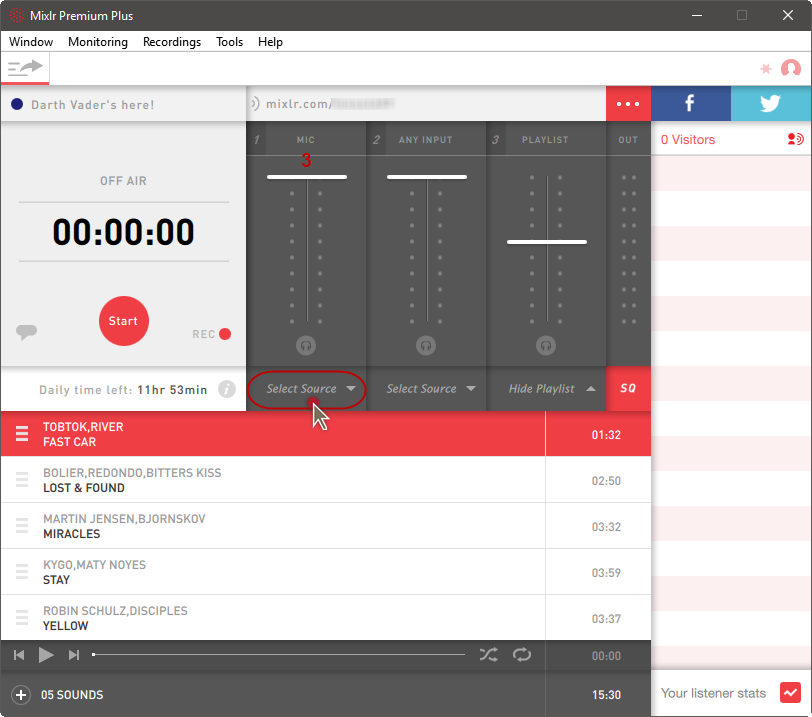The image size is (812, 717).
Task: Open the Tools menu
Action: 229,42
